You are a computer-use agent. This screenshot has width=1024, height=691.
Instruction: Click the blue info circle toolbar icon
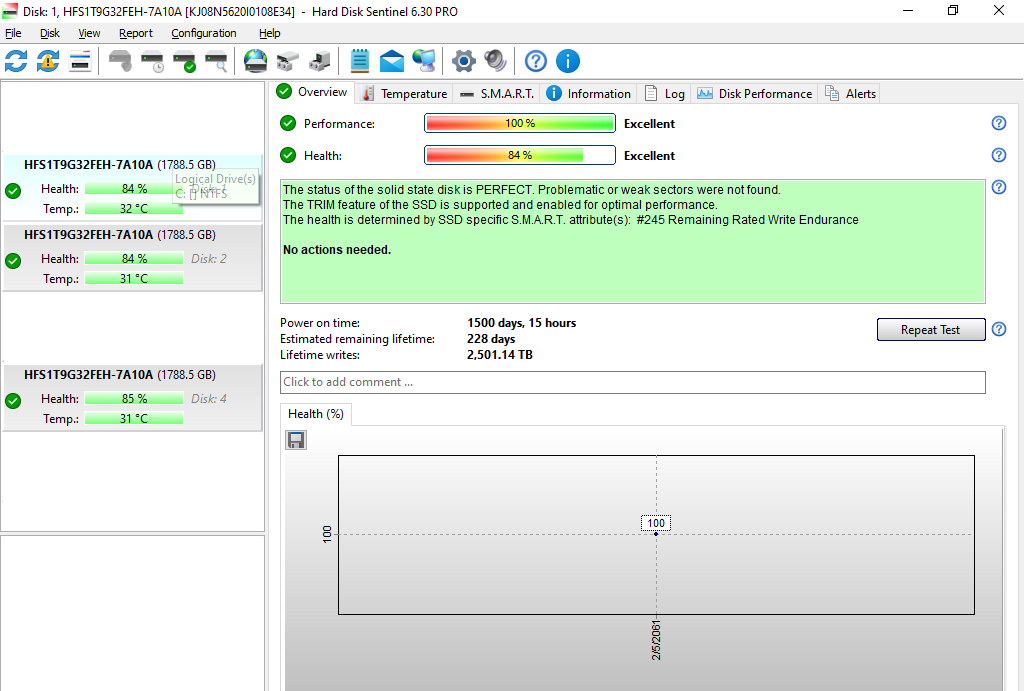tap(567, 61)
